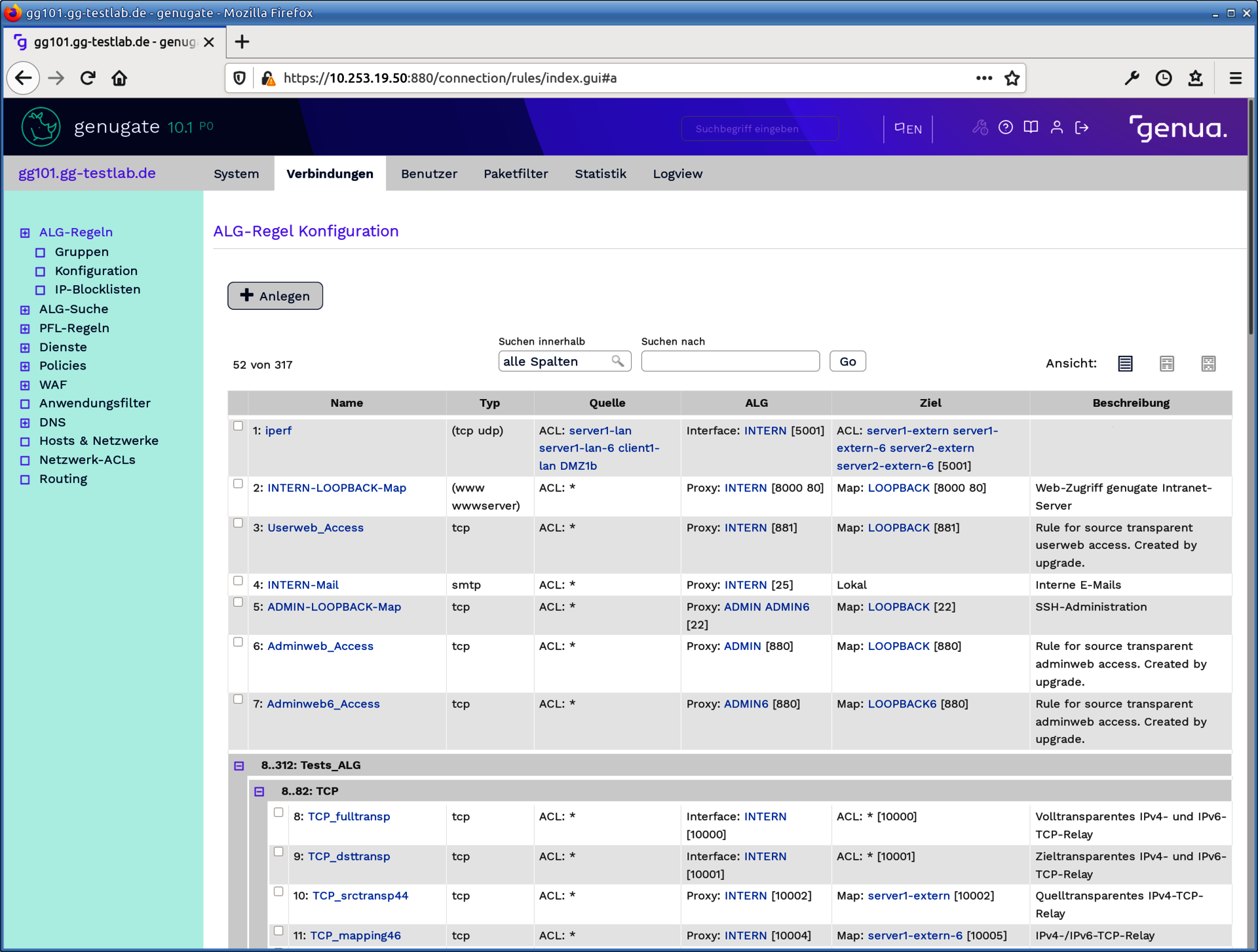Open IP-Blocklisten in the sidebar
The width and height of the screenshot is (1258, 952).
(x=98, y=289)
